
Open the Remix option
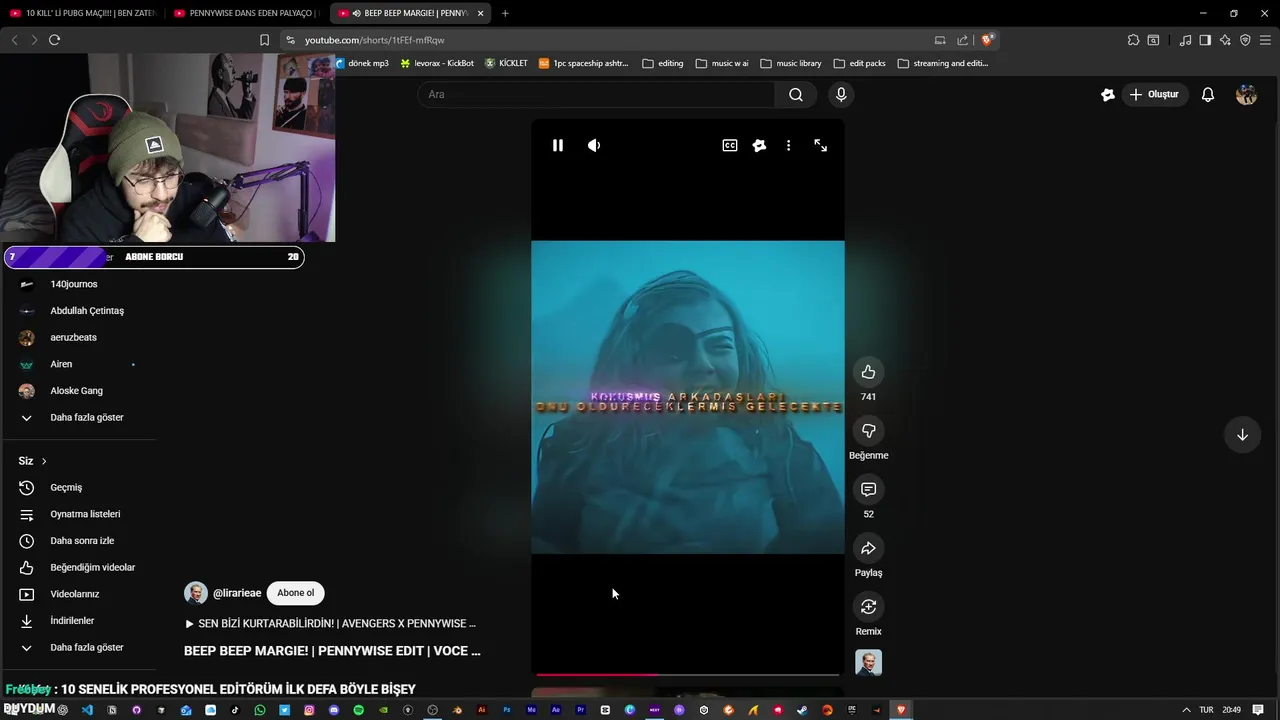coord(868,607)
